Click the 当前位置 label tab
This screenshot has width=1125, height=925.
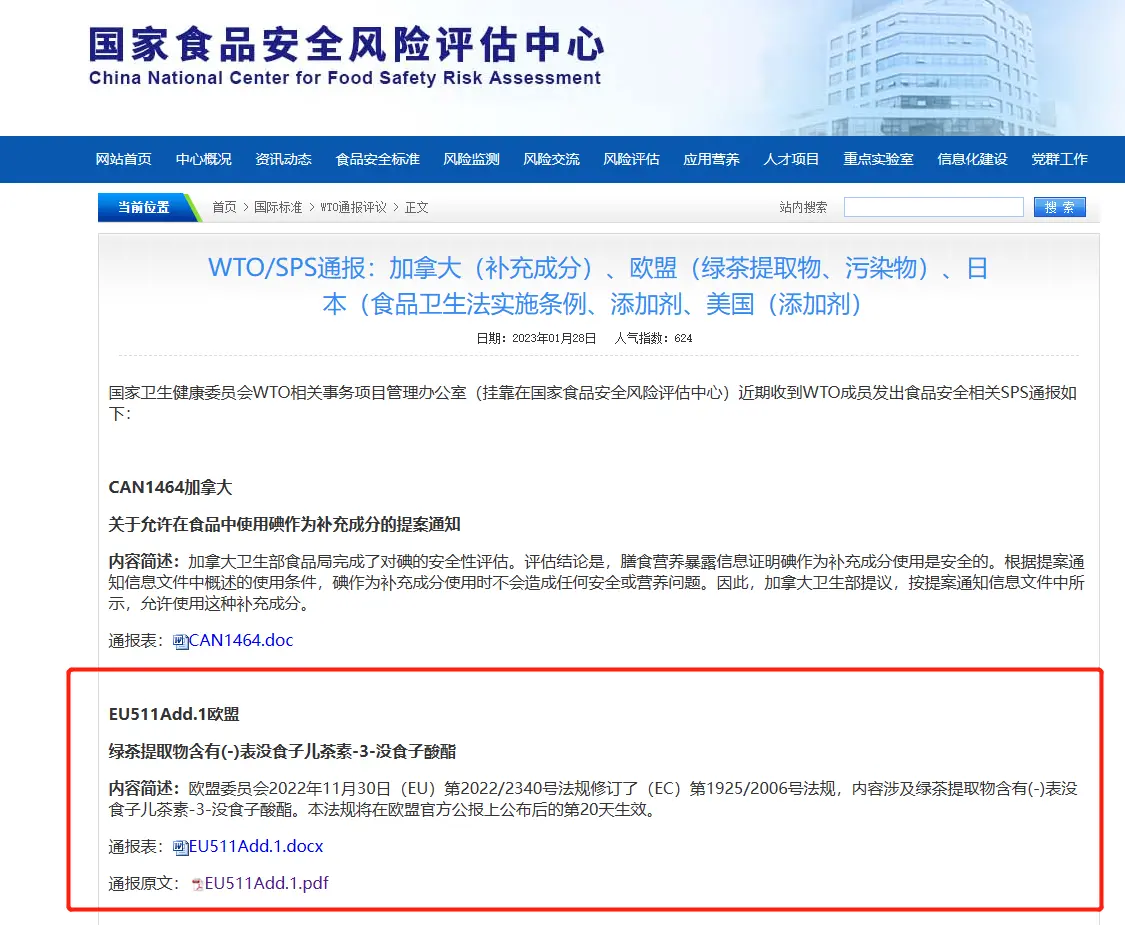click(x=143, y=207)
